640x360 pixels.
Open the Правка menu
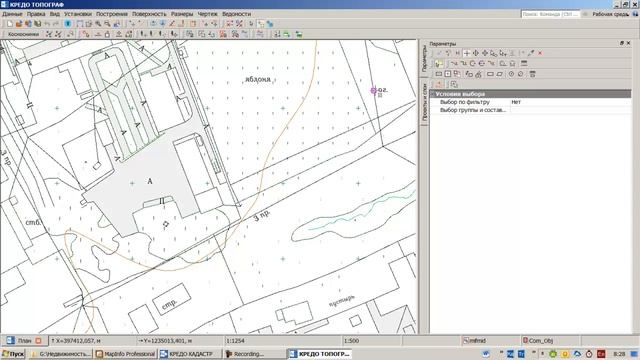coord(36,14)
